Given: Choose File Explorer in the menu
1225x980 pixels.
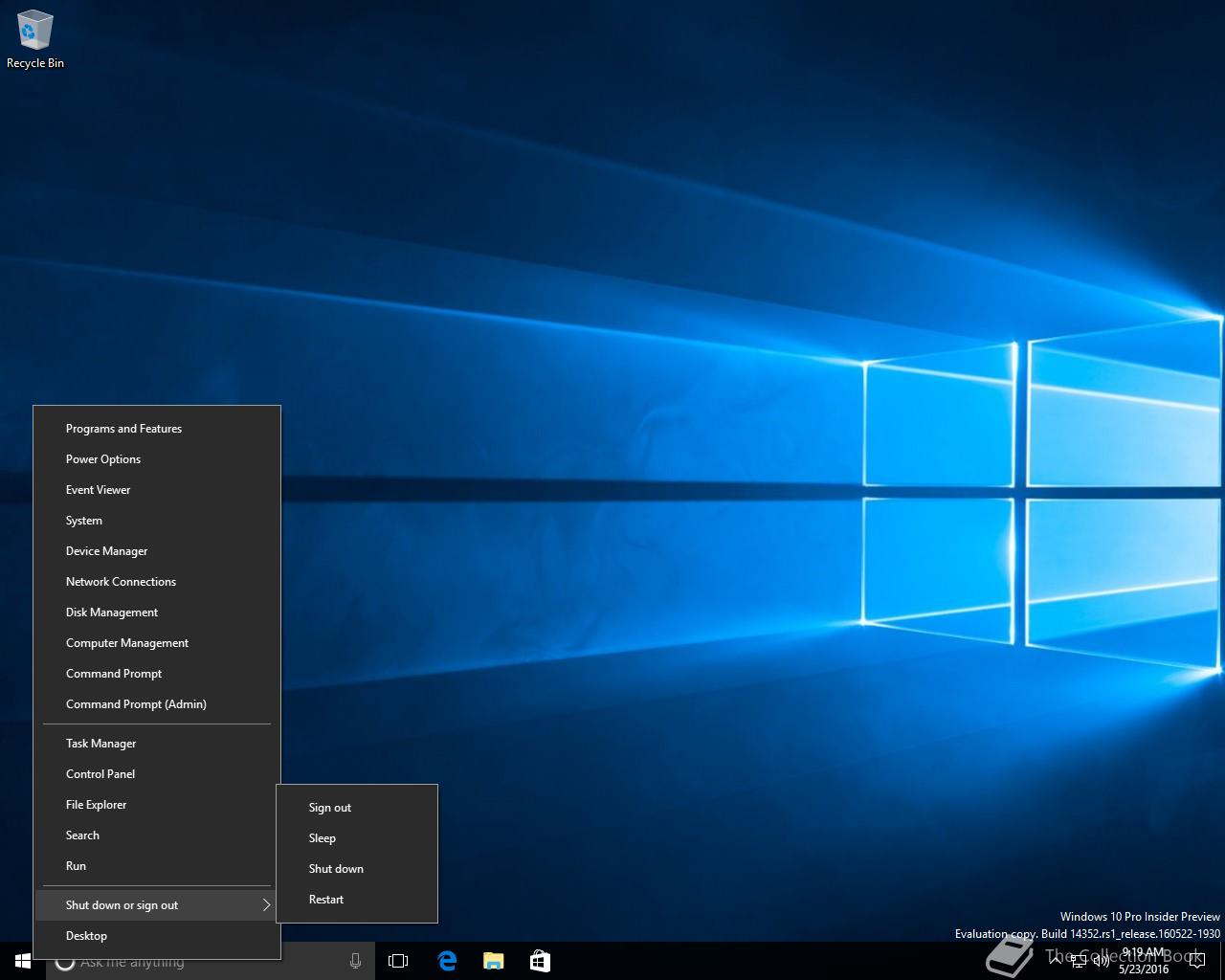Looking at the screenshot, I should click(158, 805).
